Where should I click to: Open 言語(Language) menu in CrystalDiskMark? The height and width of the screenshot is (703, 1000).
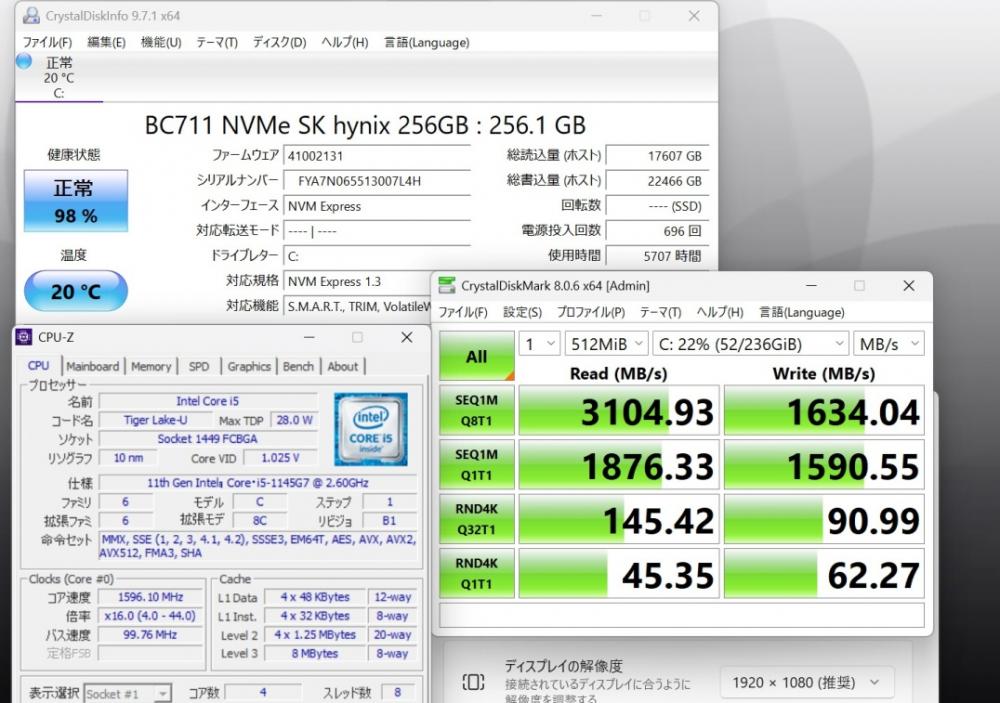(802, 312)
